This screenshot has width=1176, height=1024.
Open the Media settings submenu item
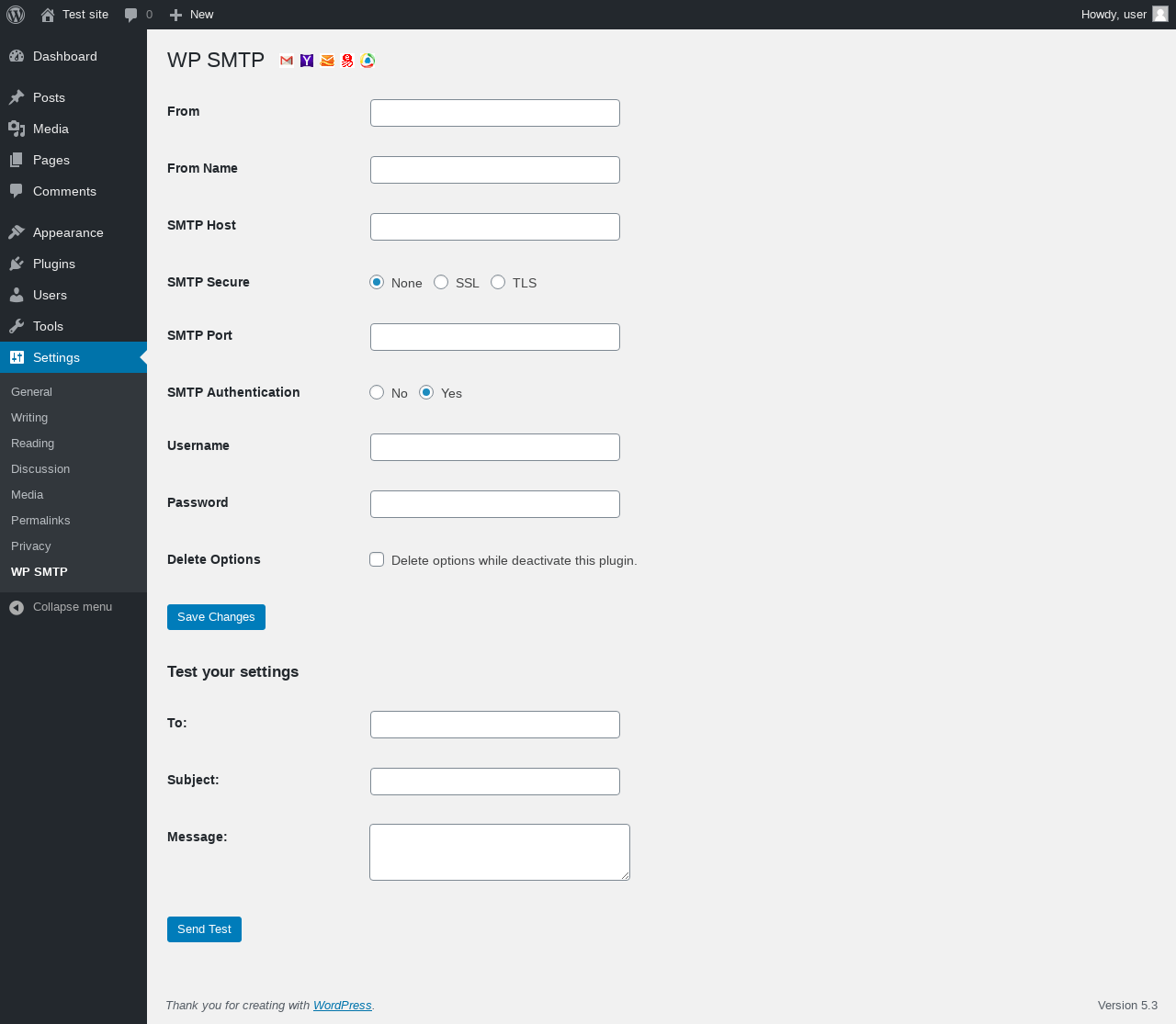tap(27, 494)
